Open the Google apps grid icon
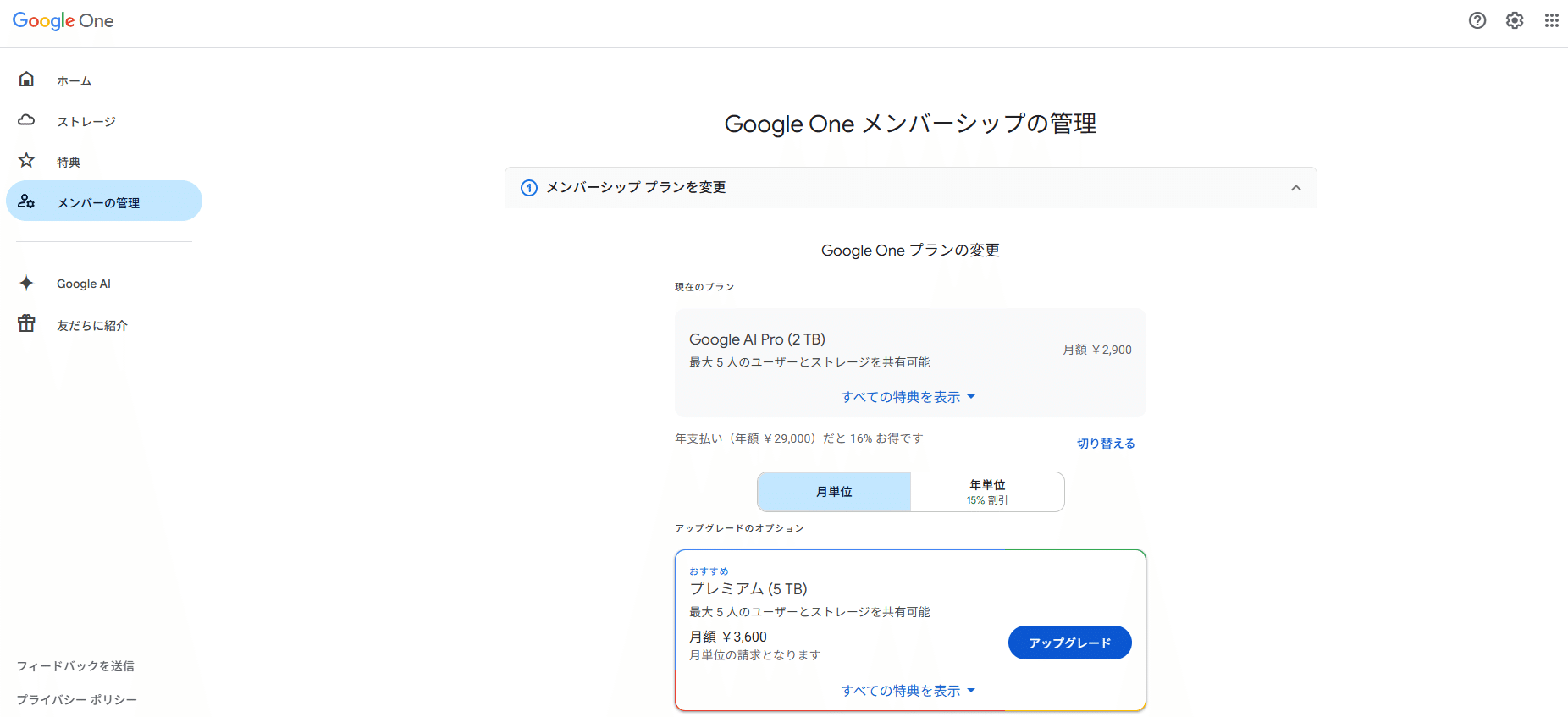 1551,20
